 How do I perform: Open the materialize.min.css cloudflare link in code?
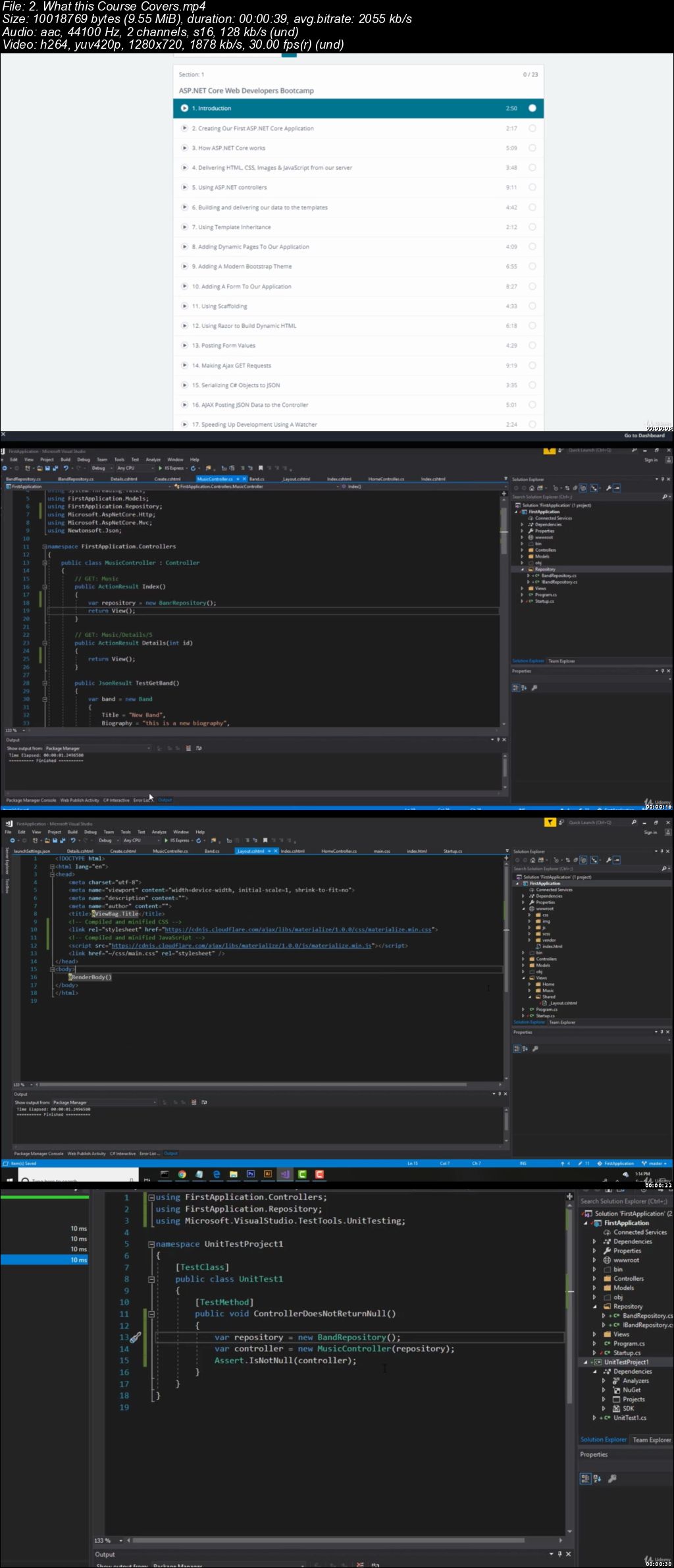coord(298,930)
